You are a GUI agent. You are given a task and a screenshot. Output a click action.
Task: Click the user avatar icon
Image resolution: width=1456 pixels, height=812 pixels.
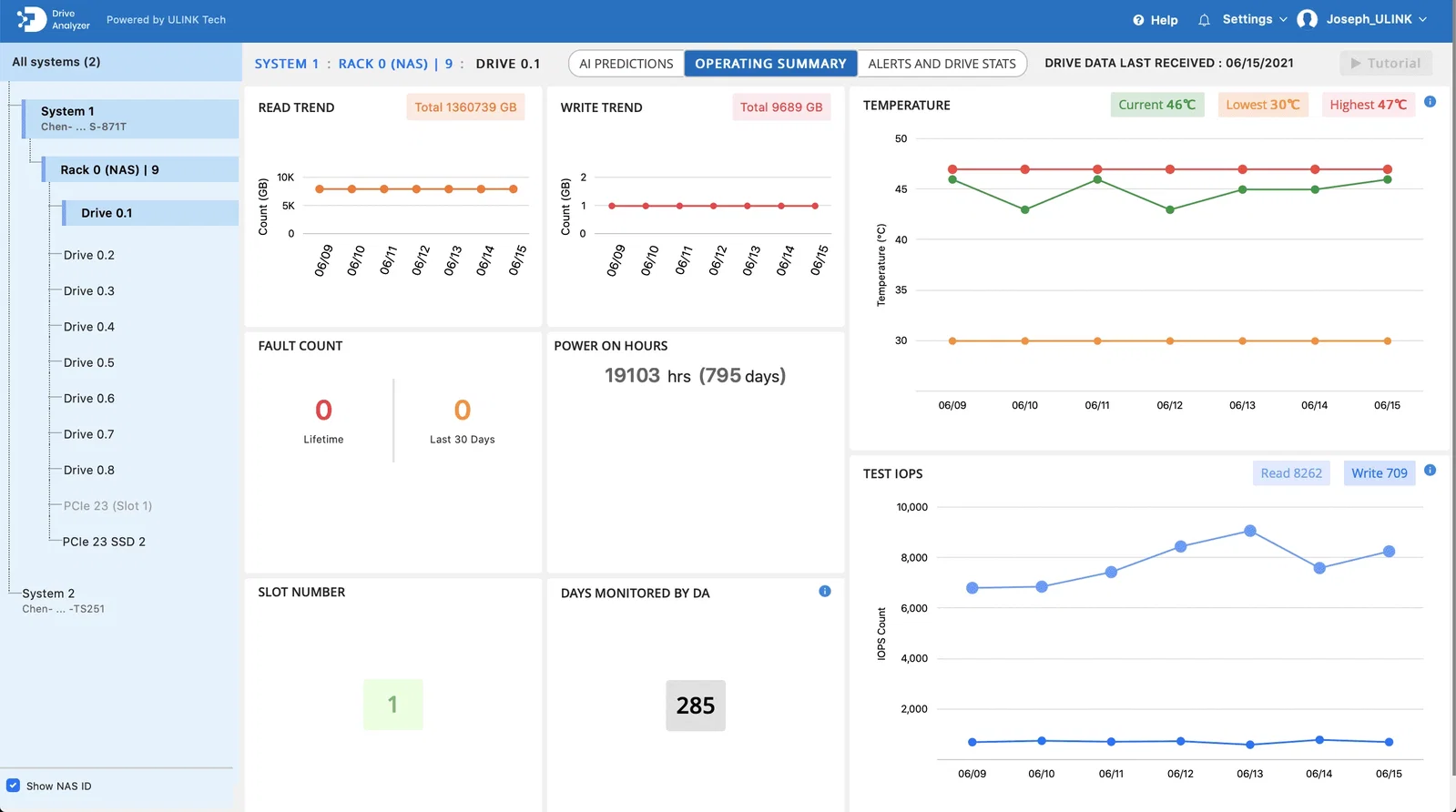click(x=1307, y=19)
